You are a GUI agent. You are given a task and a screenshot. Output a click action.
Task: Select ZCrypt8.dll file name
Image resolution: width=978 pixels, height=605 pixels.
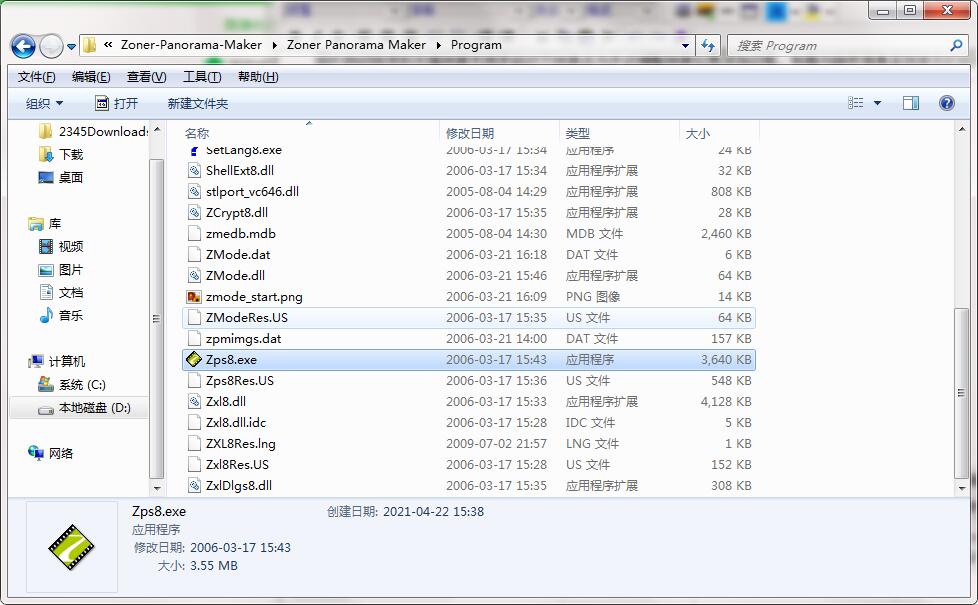coord(236,213)
